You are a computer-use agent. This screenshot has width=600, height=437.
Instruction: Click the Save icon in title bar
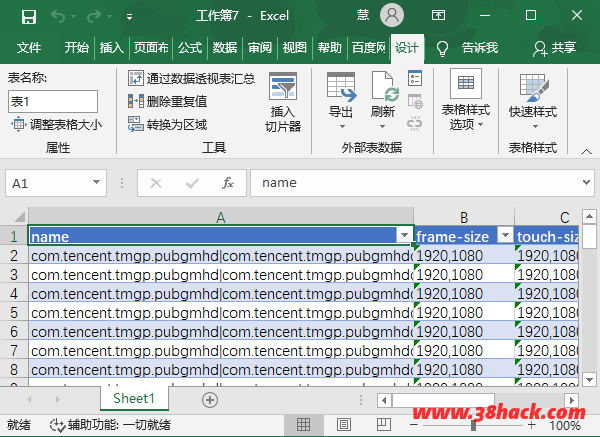(29, 16)
